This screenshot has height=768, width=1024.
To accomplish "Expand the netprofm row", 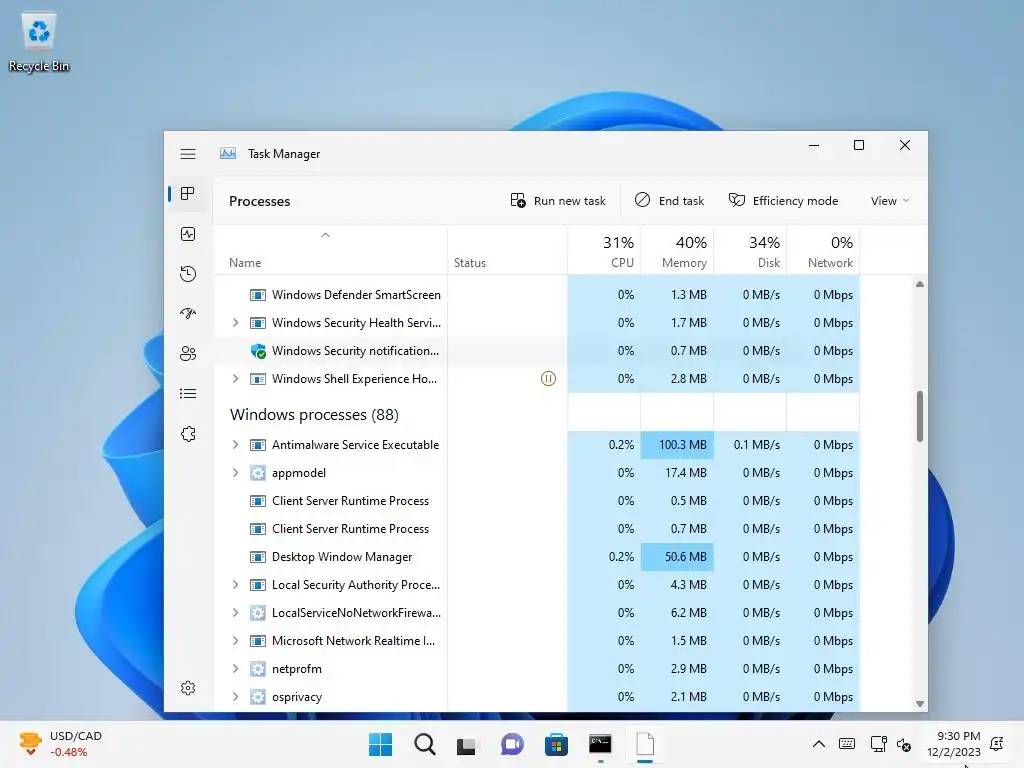I will coord(235,669).
